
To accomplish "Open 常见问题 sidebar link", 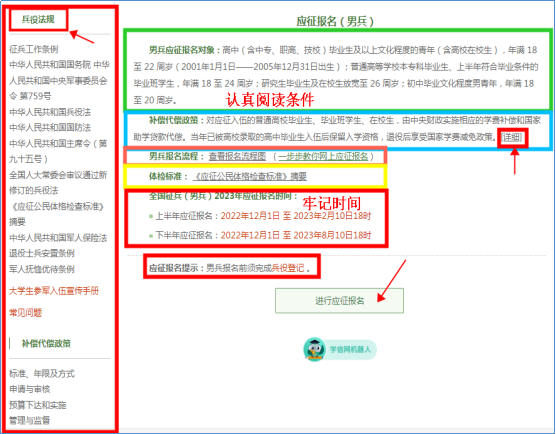I will [x=26, y=312].
